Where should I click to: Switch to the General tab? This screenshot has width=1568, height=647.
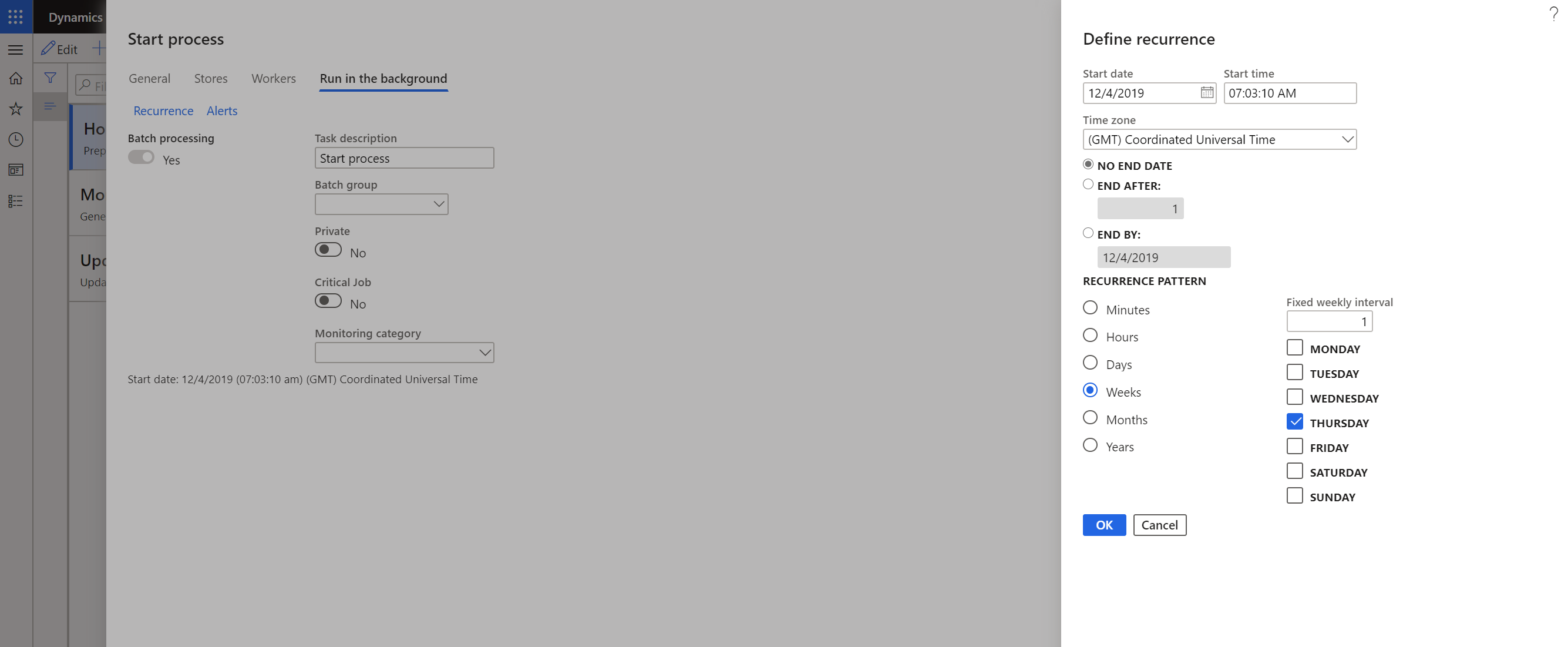[150, 77]
